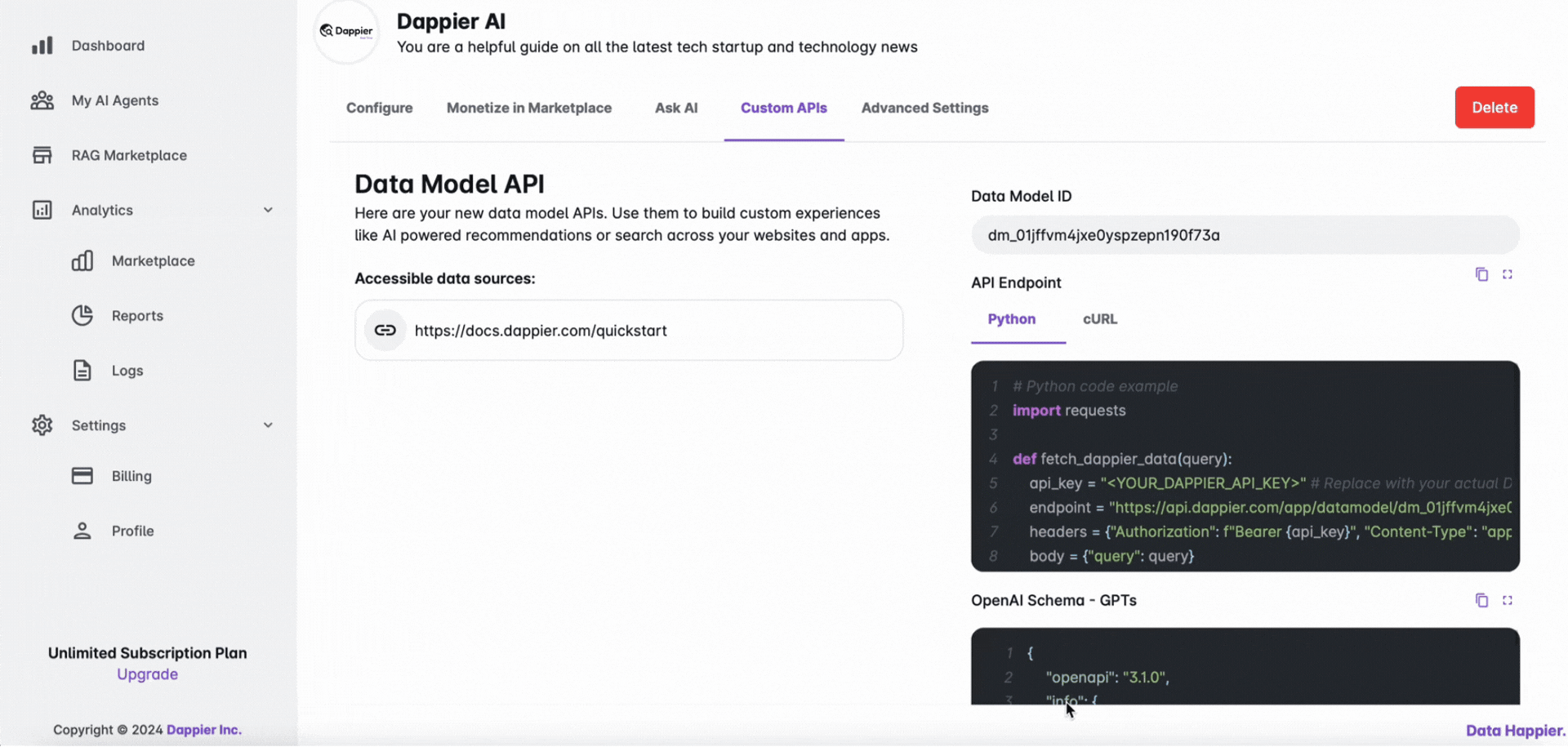Viewport: 1568px width, 747px height.
Task: Open the Dashboard bar chart icon
Action: point(42,46)
